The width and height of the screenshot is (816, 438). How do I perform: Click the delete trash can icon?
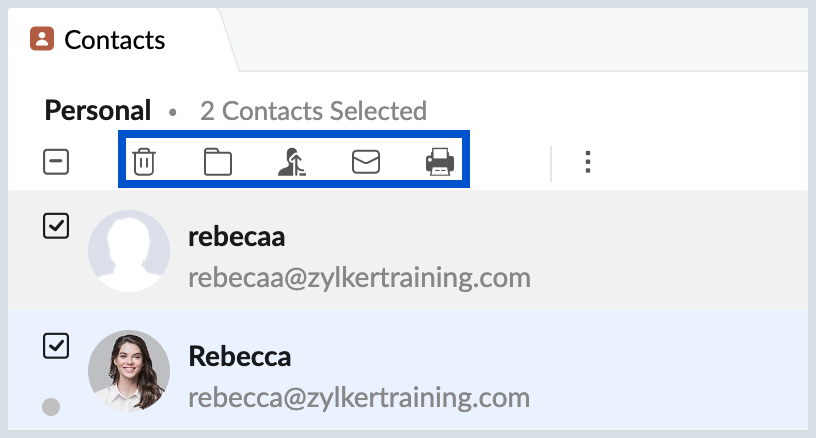144,162
